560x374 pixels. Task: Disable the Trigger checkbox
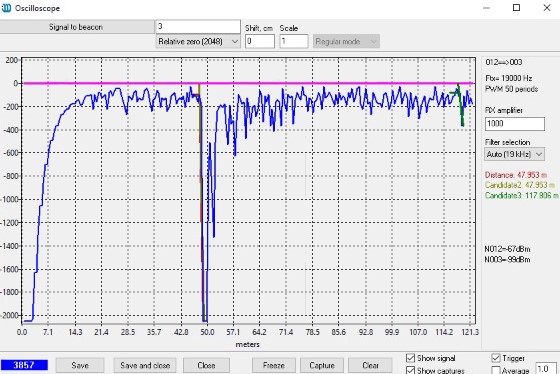[496, 358]
